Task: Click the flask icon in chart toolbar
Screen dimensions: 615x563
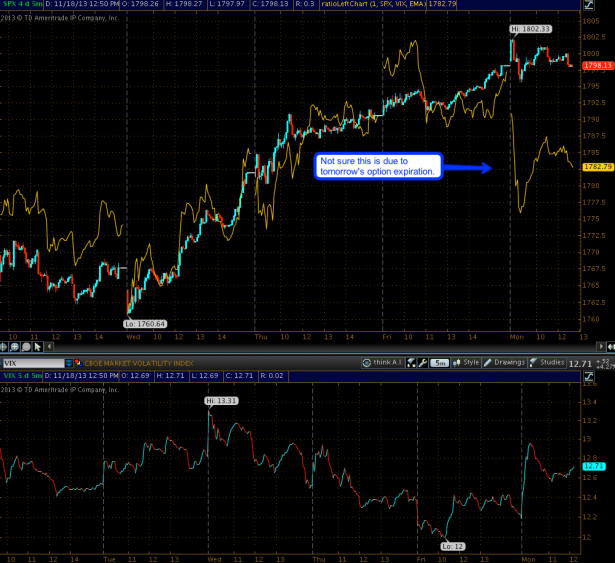Action: tap(411, 362)
